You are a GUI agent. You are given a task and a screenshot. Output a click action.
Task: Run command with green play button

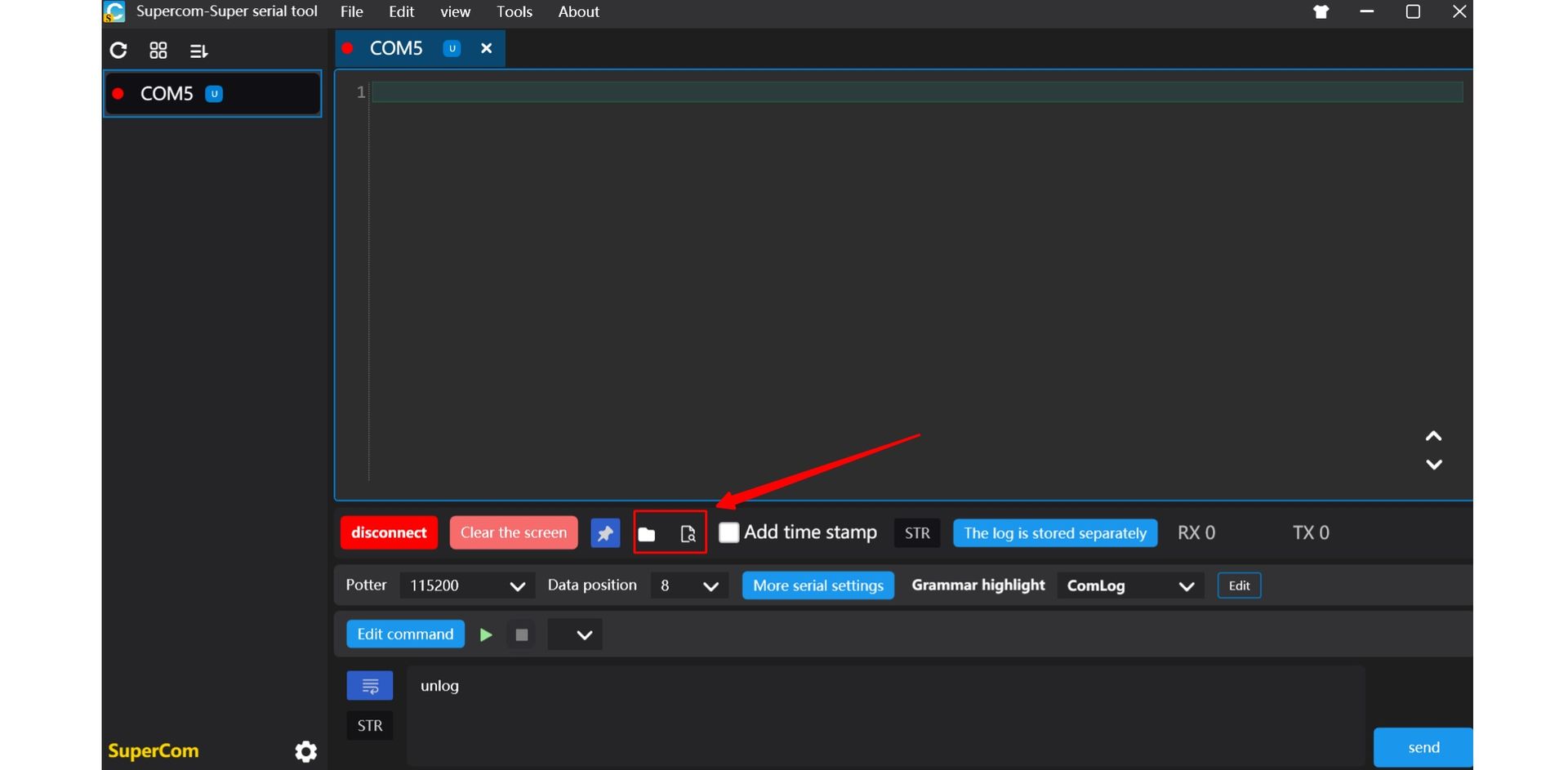[x=486, y=634]
